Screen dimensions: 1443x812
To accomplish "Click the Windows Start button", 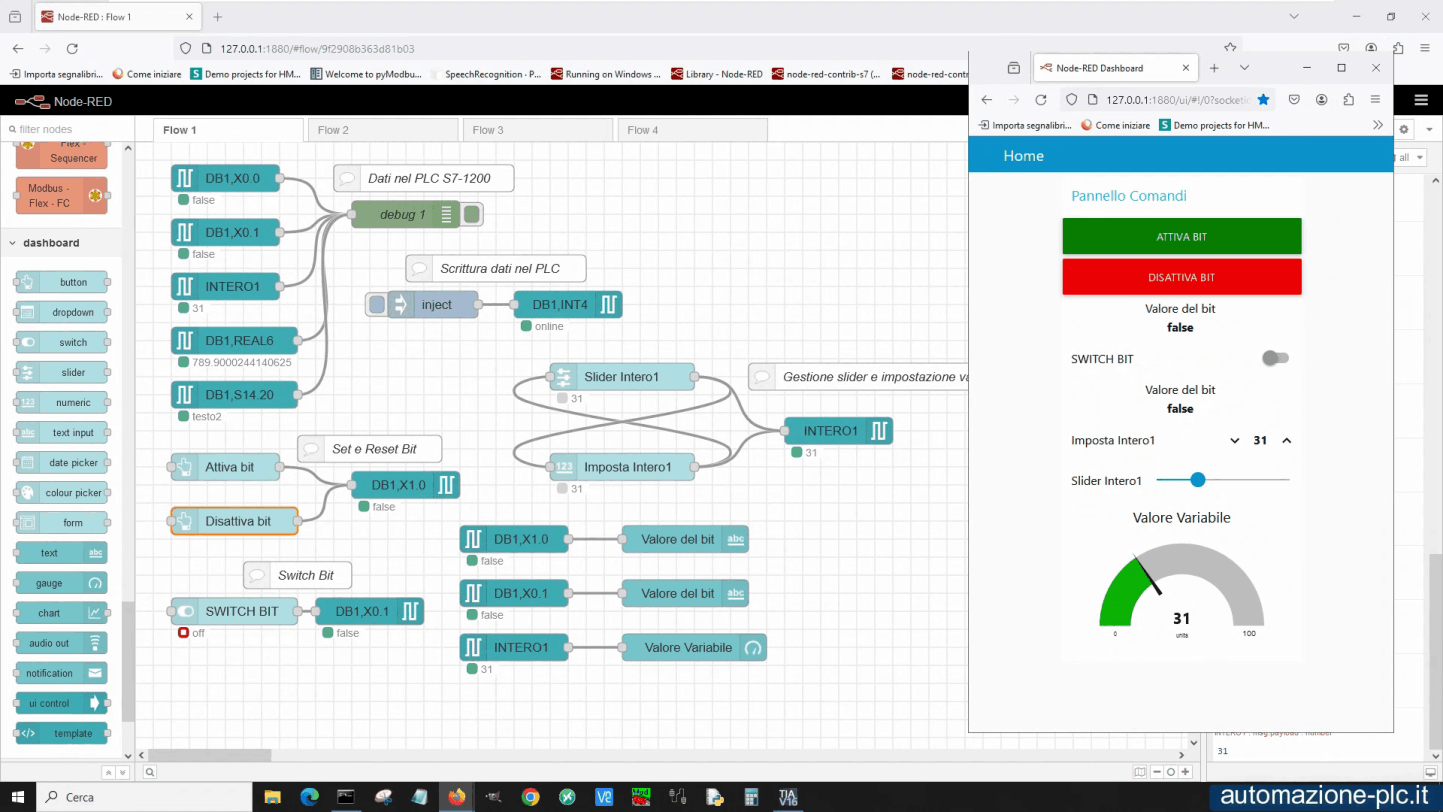I will point(18,797).
